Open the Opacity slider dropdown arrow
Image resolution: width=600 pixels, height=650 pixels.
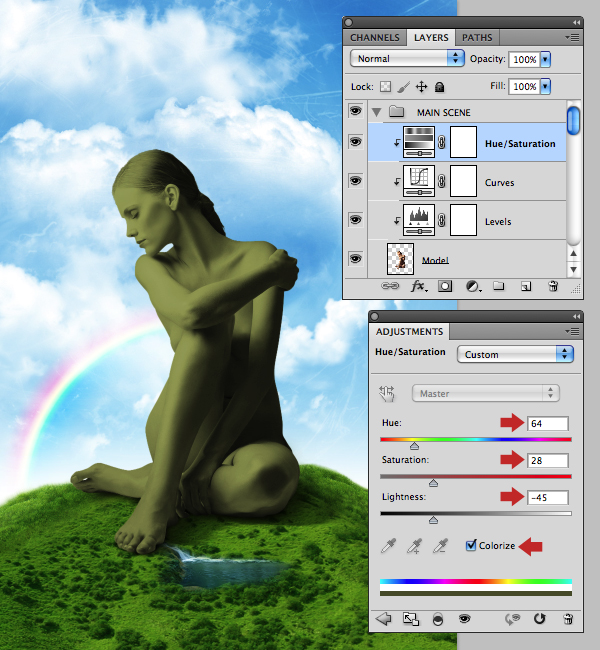pos(546,59)
